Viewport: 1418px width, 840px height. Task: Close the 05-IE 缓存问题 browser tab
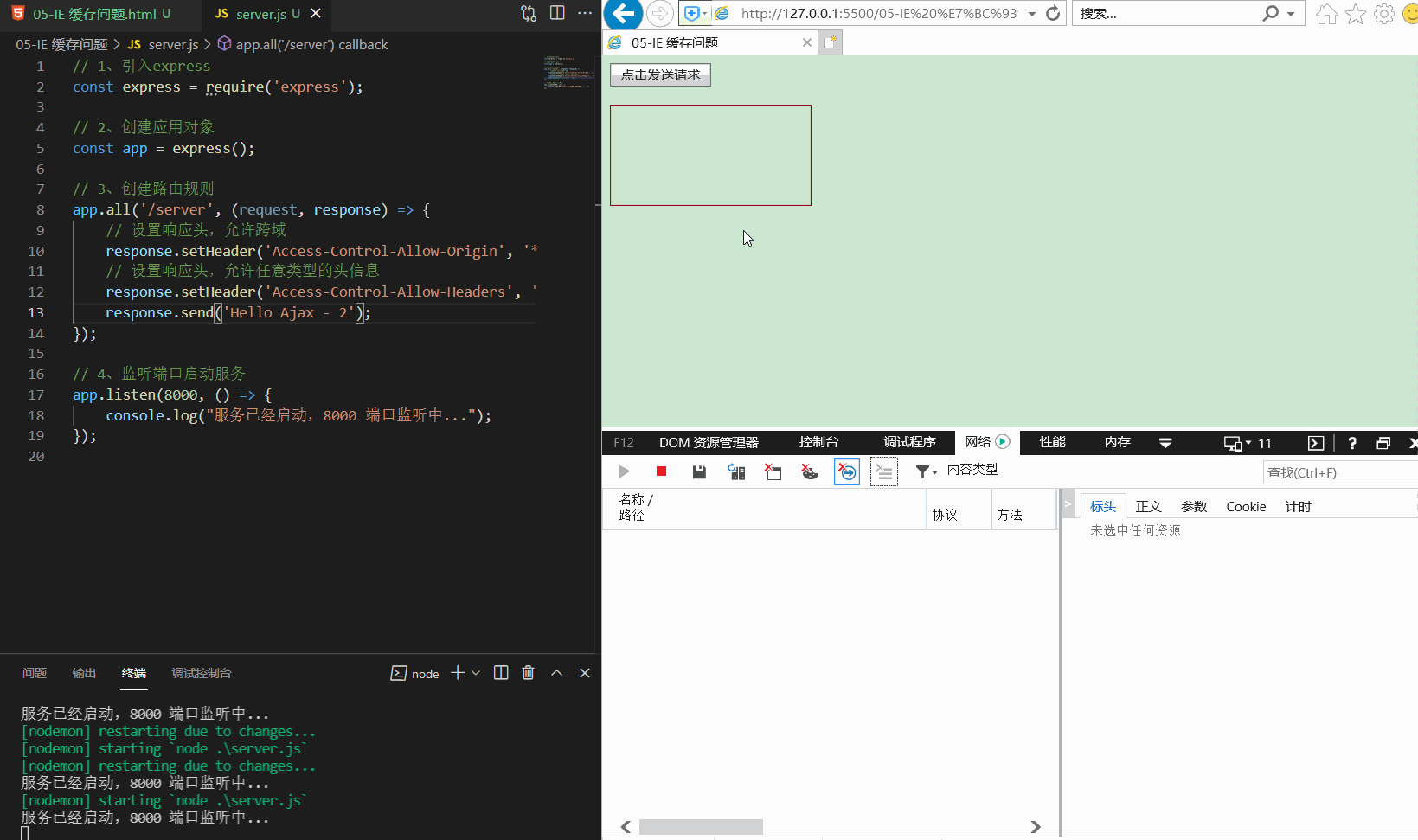coord(807,42)
